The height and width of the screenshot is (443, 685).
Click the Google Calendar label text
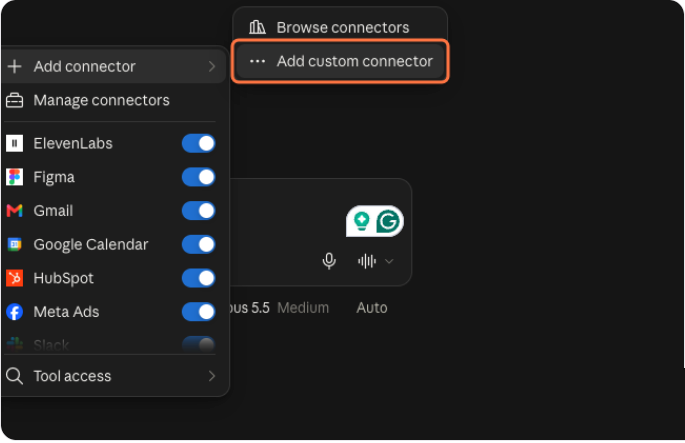click(x=91, y=244)
